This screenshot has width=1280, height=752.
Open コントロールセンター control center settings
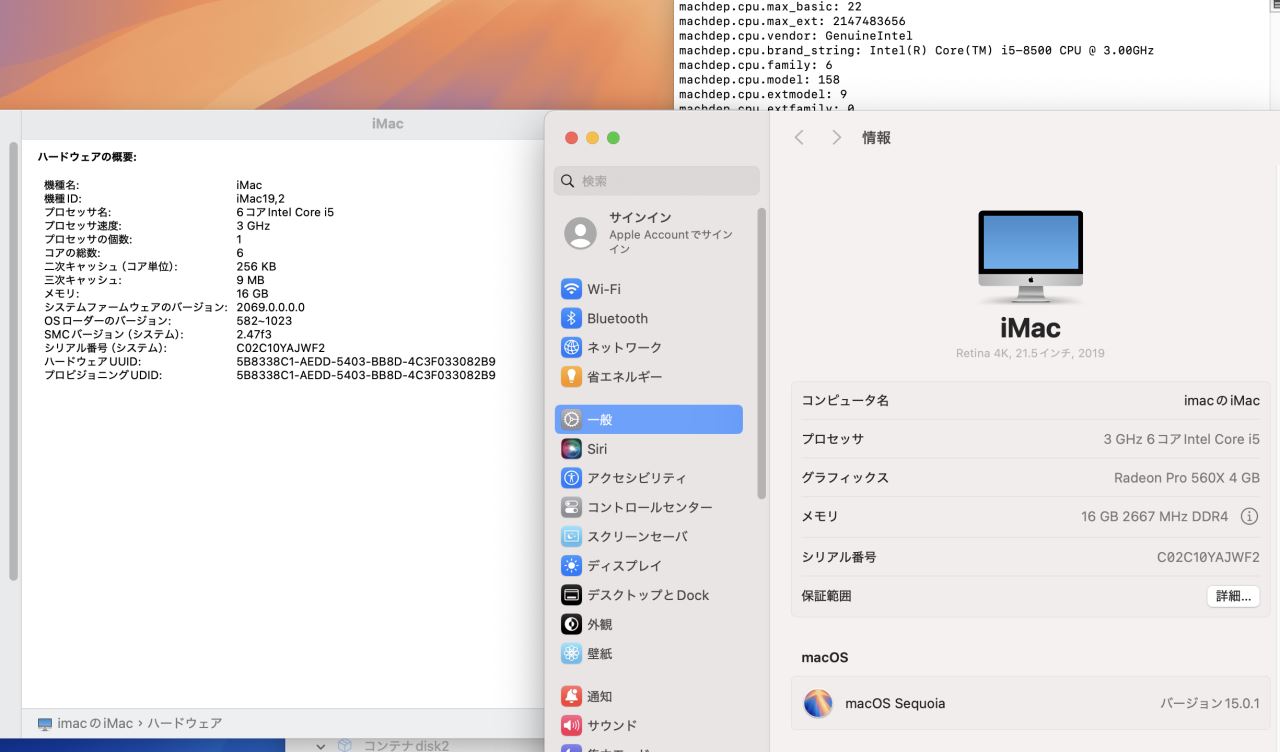[x=649, y=507]
